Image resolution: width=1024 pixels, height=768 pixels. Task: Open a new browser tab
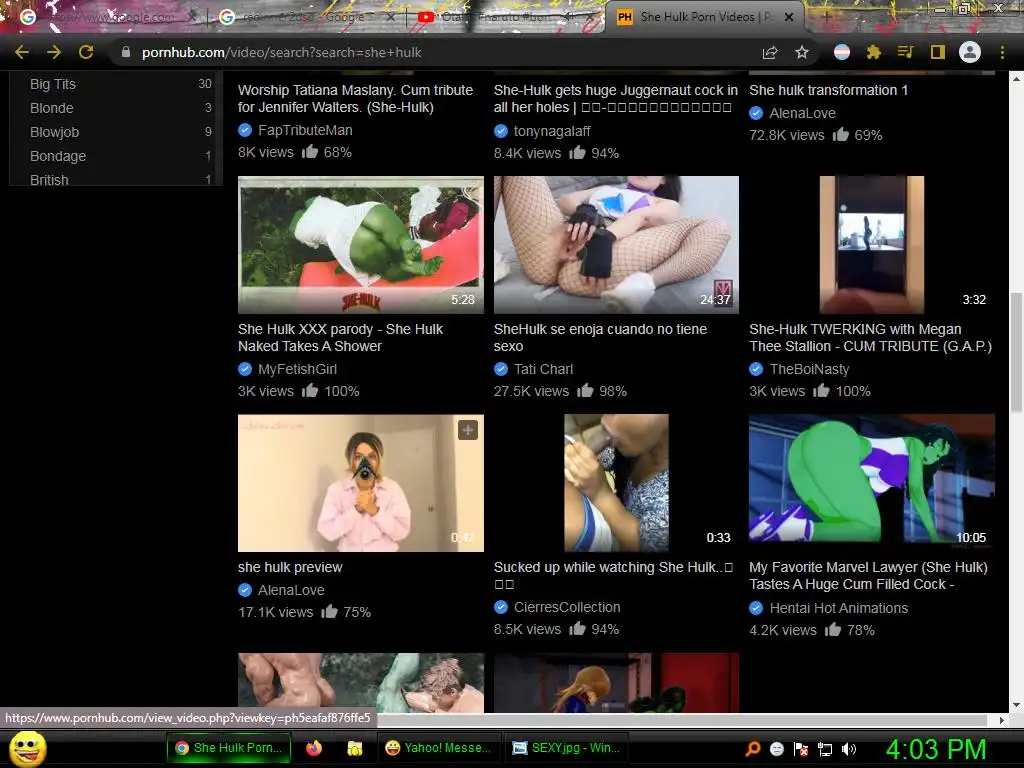[x=826, y=18]
